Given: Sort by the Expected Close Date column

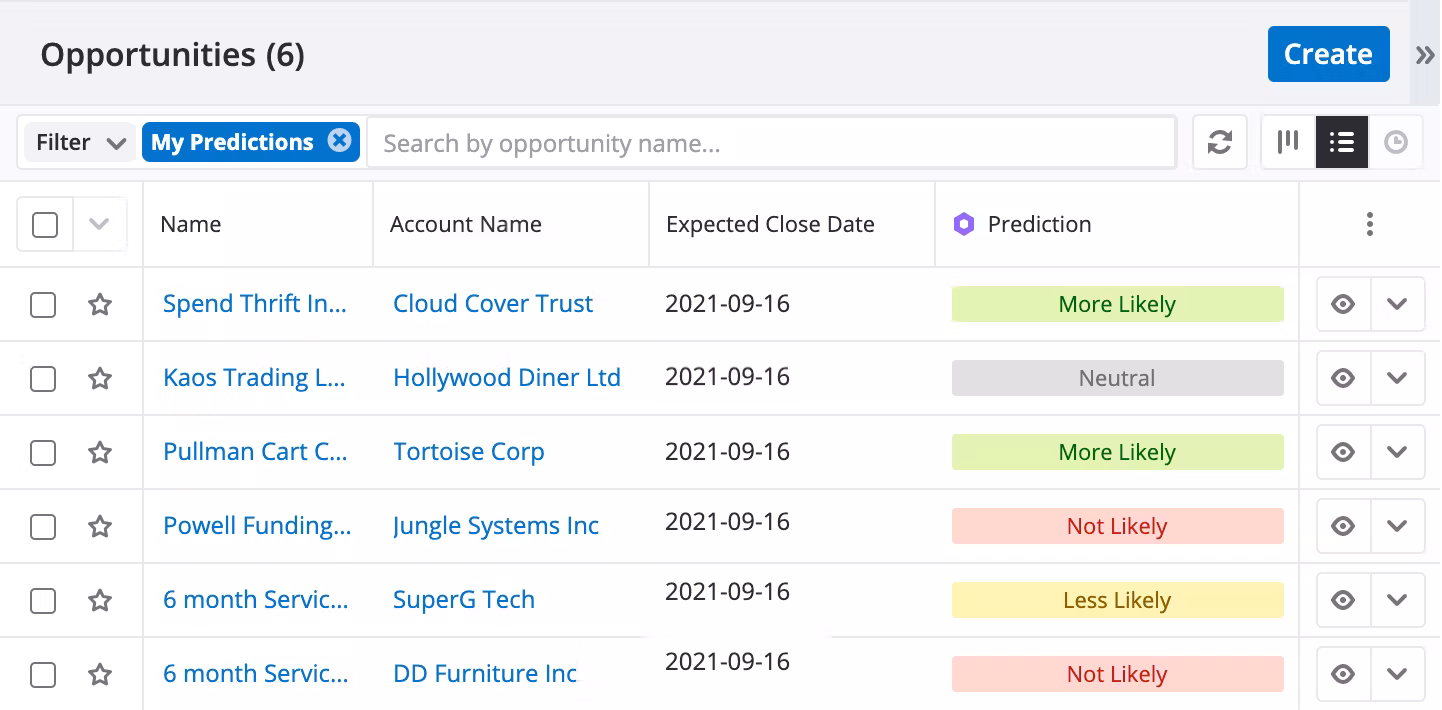Looking at the screenshot, I should tap(770, 224).
